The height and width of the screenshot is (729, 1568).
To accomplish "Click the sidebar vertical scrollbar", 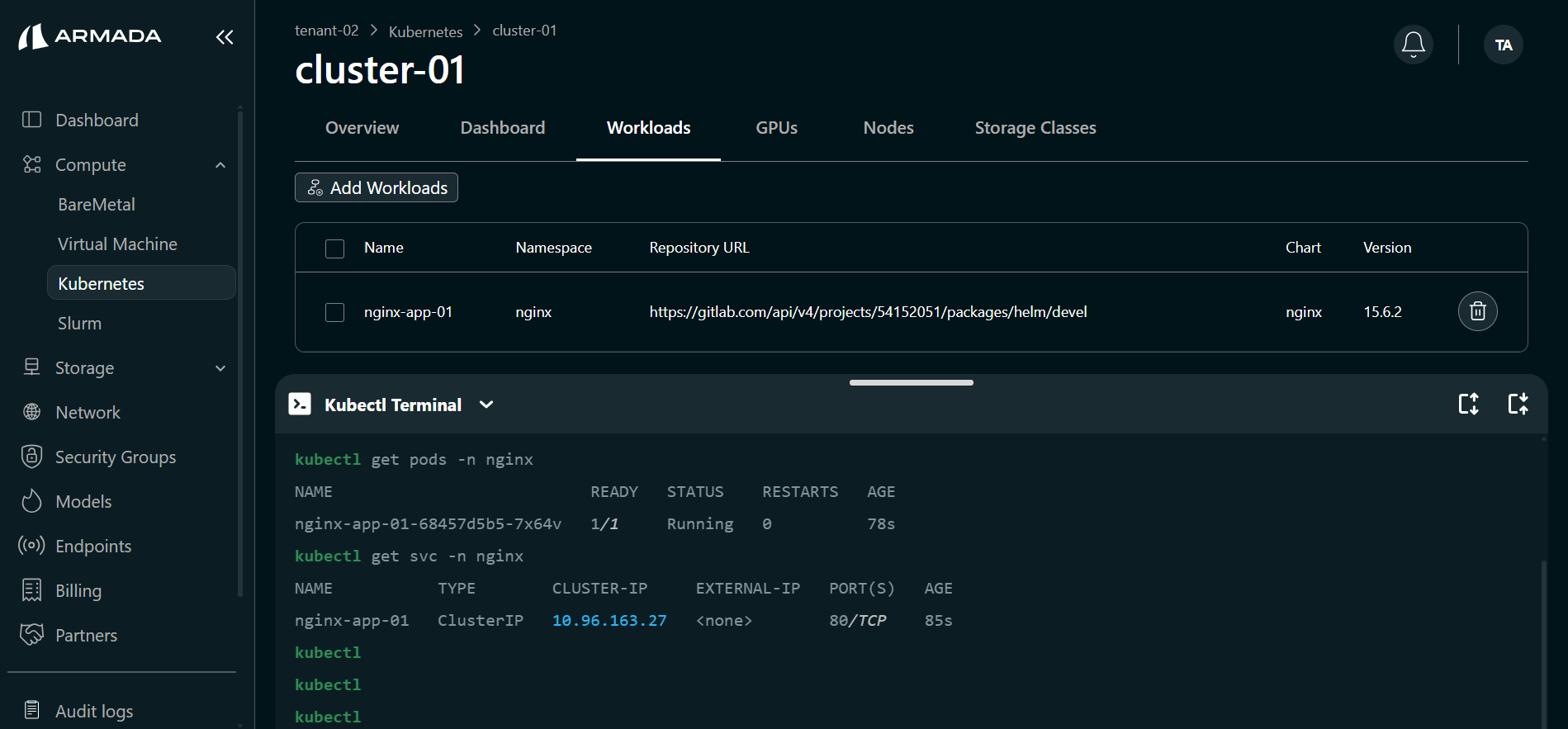I will [x=240, y=353].
